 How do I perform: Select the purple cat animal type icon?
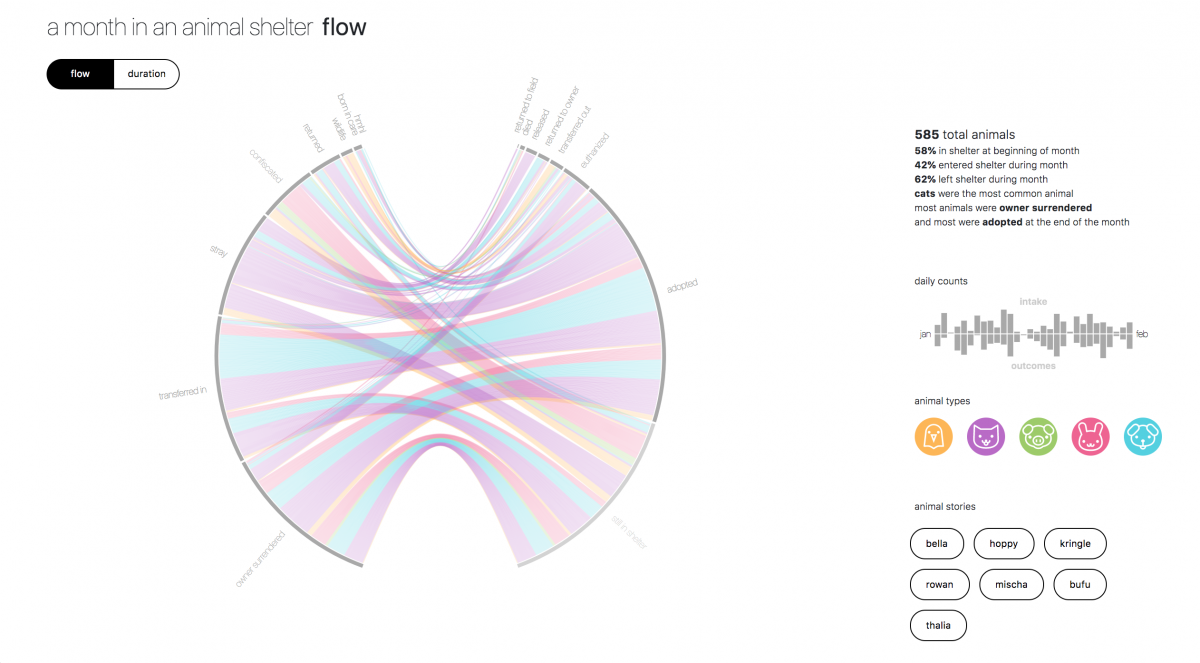pyautogui.click(x=986, y=437)
